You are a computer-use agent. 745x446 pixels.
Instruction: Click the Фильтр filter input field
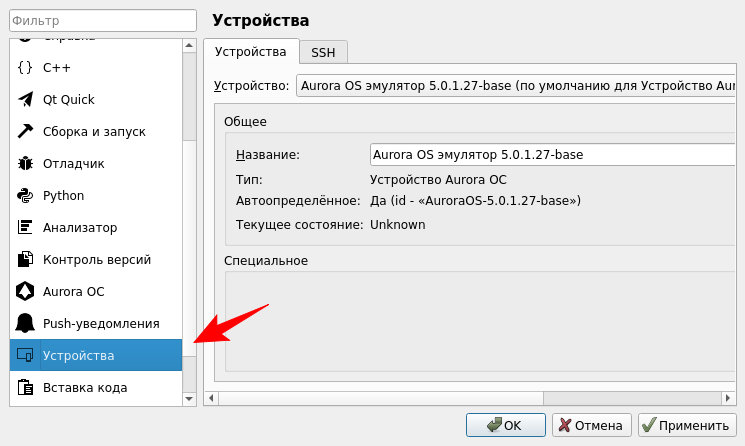pyautogui.click(x=100, y=21)
